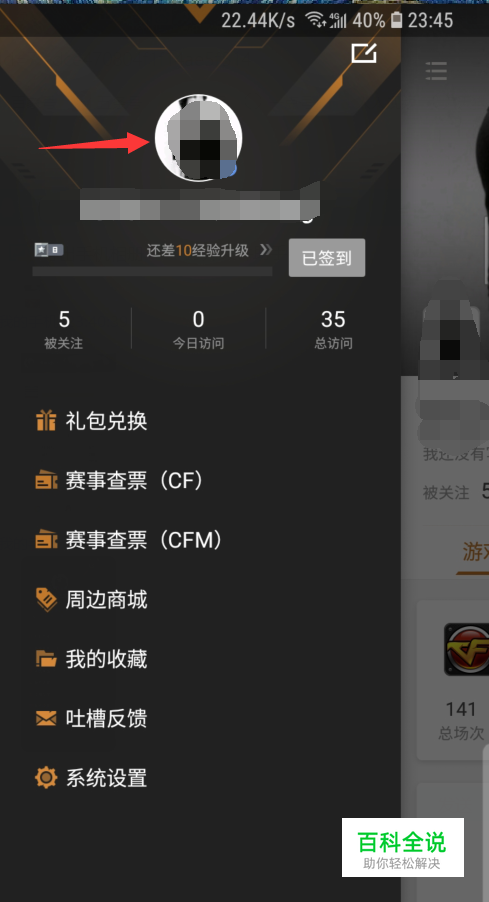
Task: Click the ticket icon beside 赛事查票（CF）
Action: coord(46,480)
